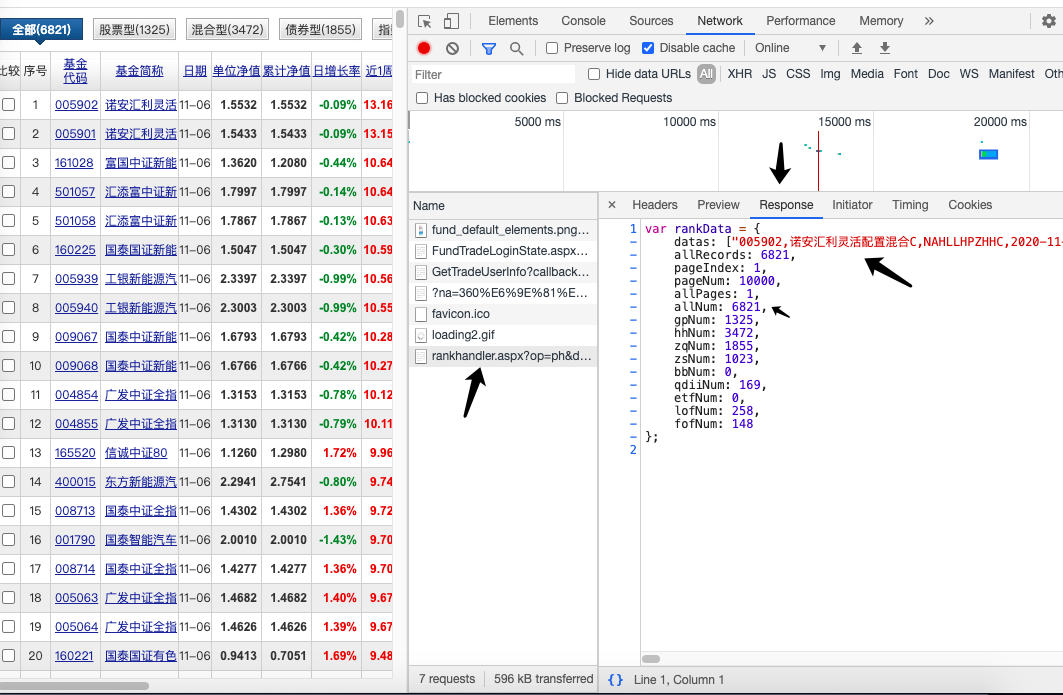
Task: Click the fund page horizontal scrollbar
Action: pos(75,686)
